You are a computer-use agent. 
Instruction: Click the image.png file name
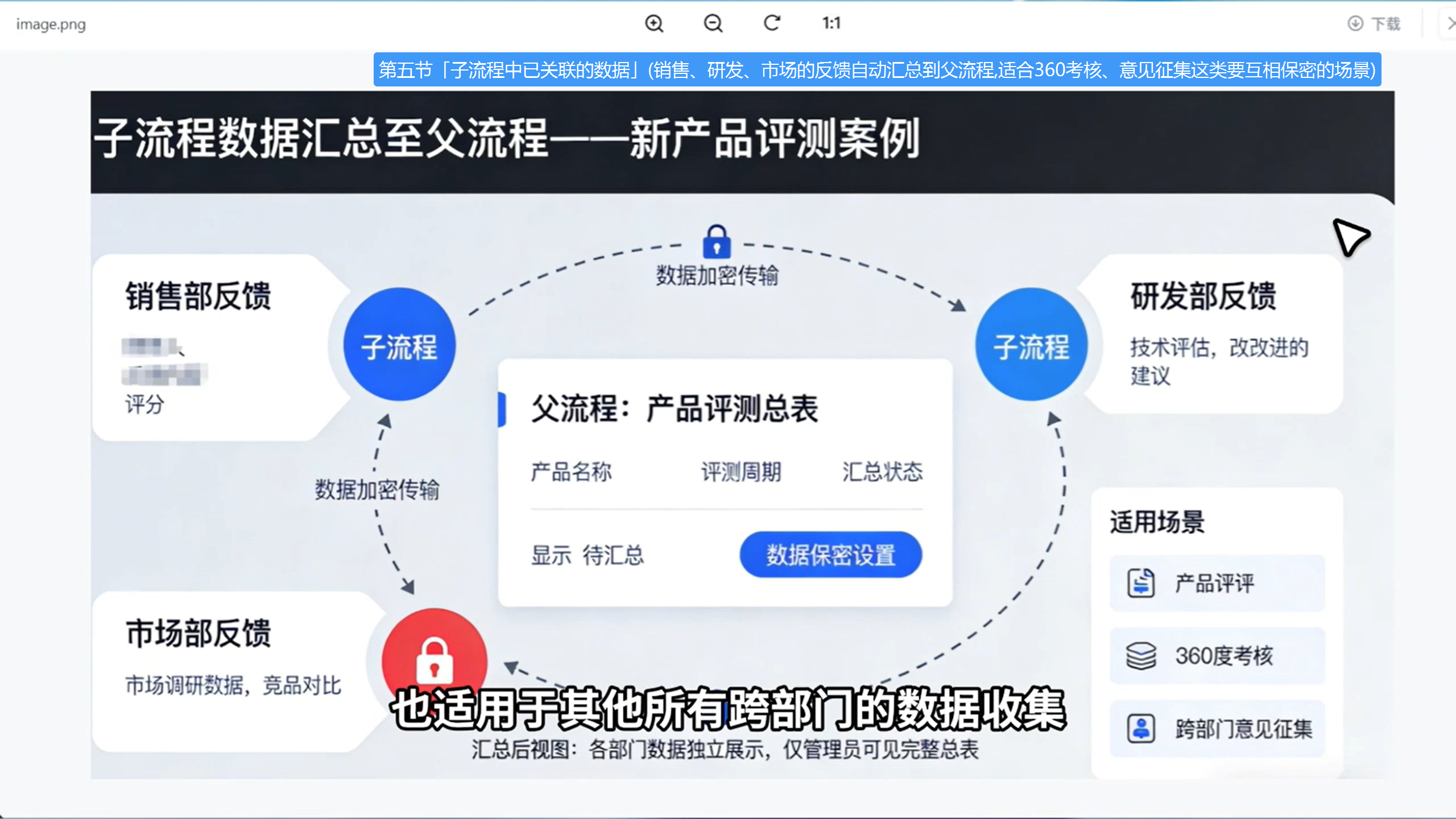51,24
